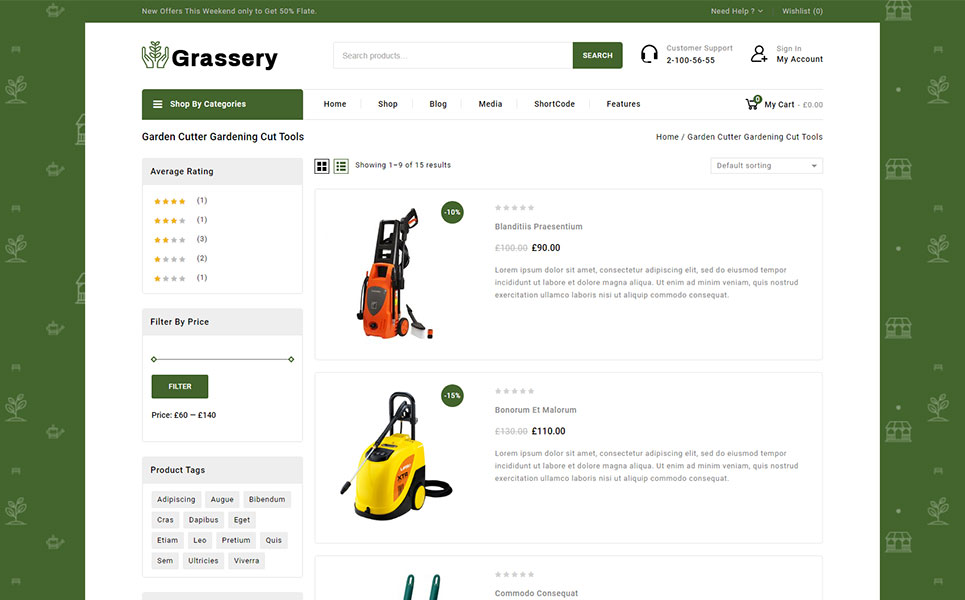The height and width of the screenshot is (600, 965).
Task: Open the ShortCode menu item
Action: [554, 104]
